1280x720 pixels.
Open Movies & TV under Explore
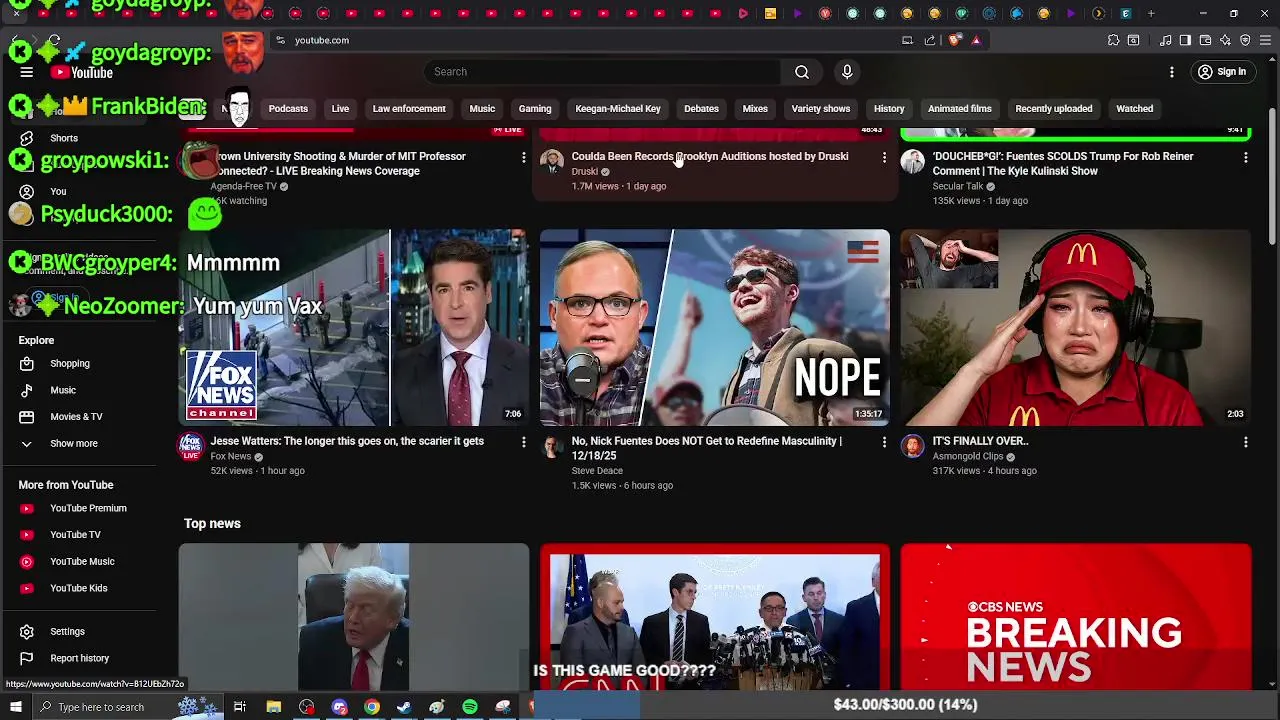click(76, 416)
